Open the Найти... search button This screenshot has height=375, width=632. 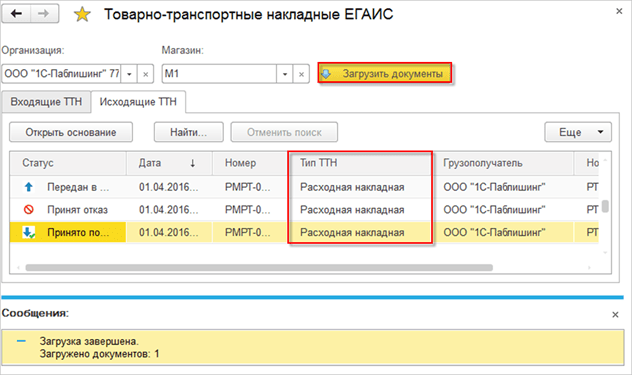tap(189, 132)
